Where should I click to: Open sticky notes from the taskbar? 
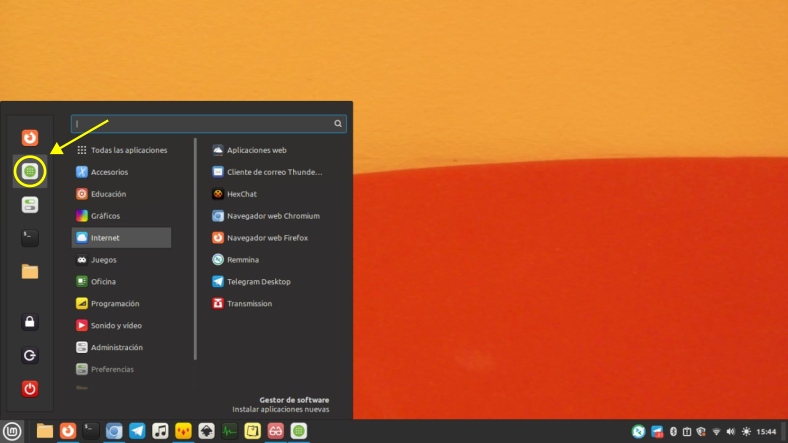(252, 431)
